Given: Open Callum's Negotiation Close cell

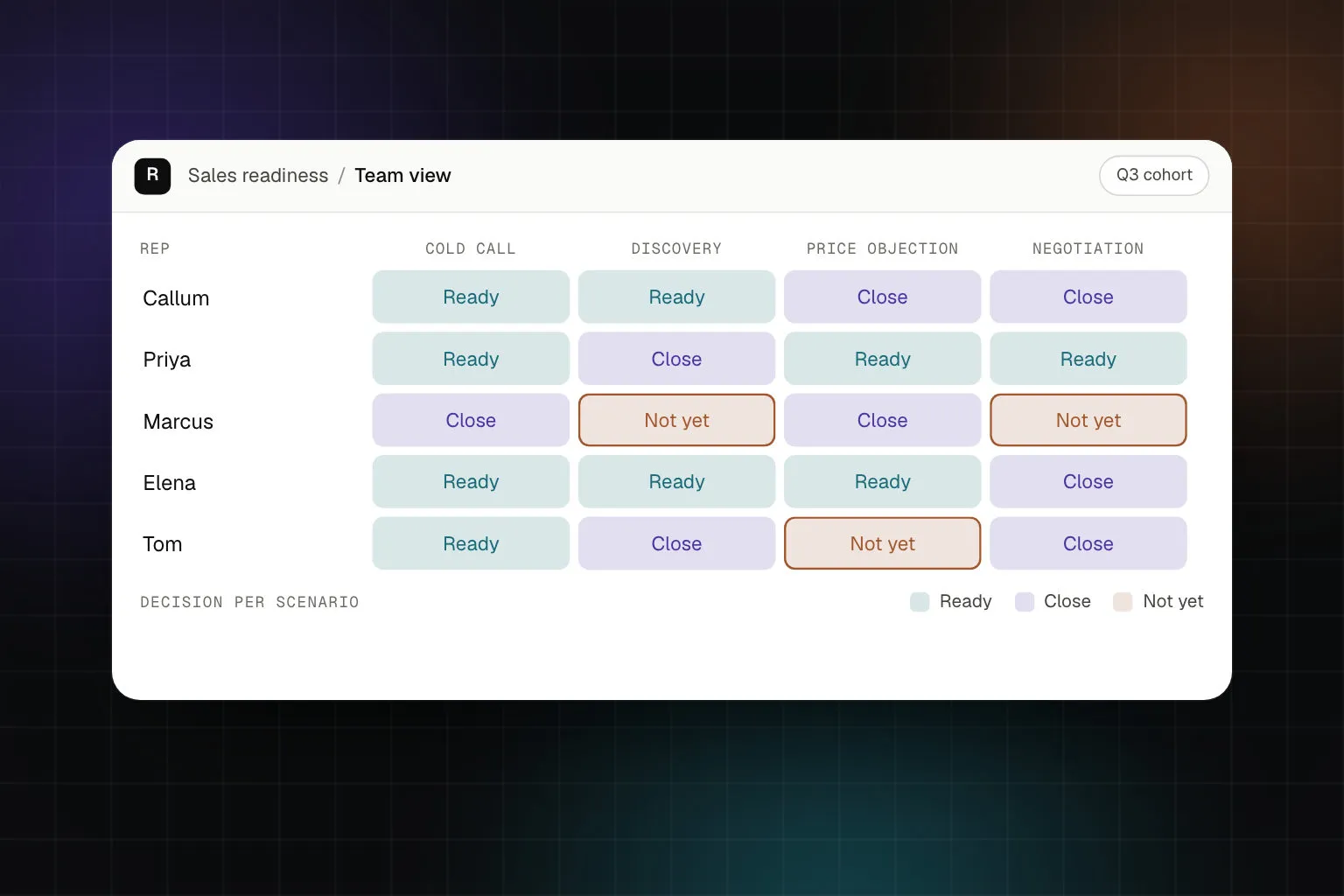Looking at the screenshot, I should click(x=1088, y=297).
